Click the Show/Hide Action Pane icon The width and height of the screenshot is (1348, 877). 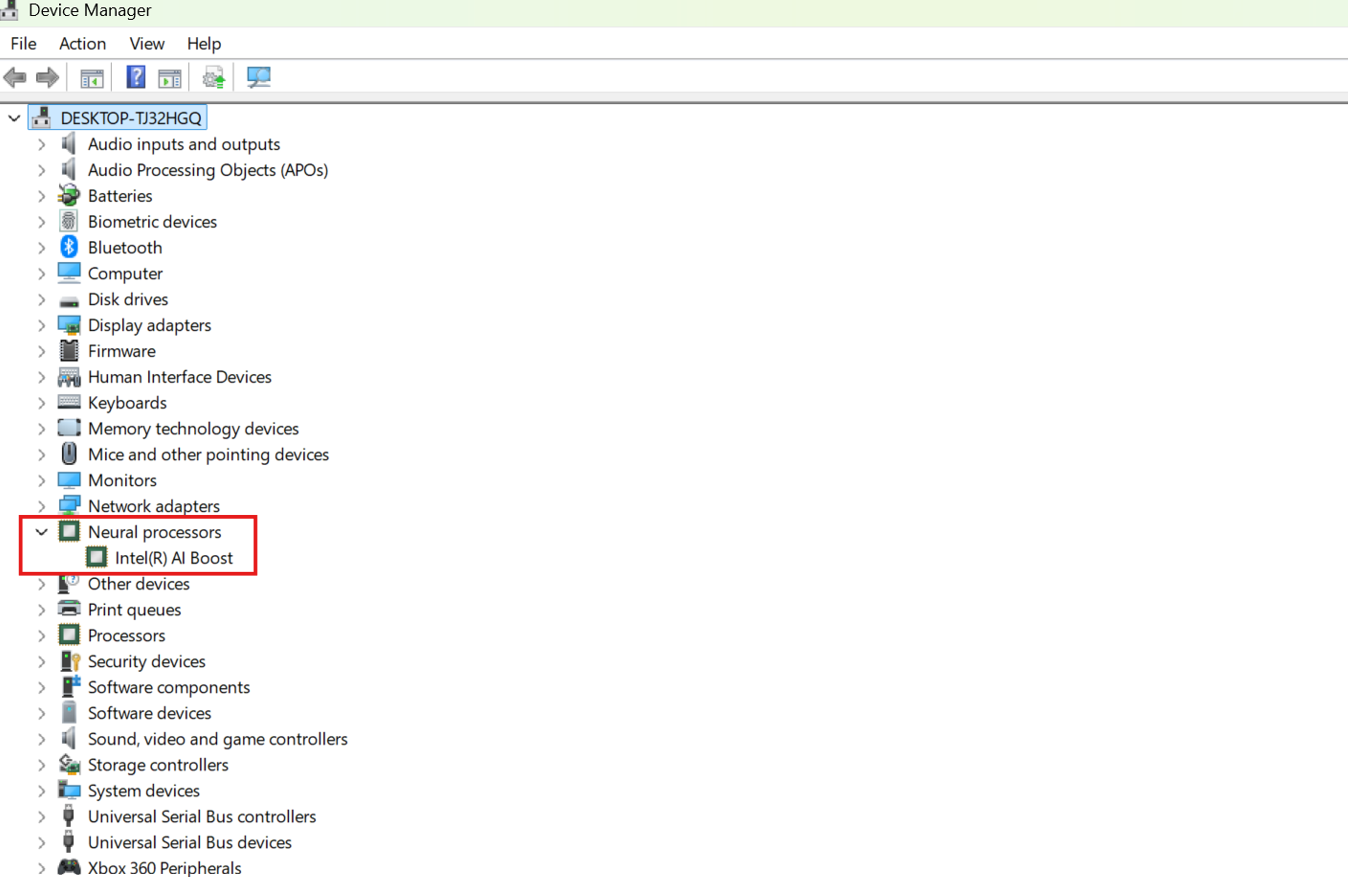[x=170, y=77]
